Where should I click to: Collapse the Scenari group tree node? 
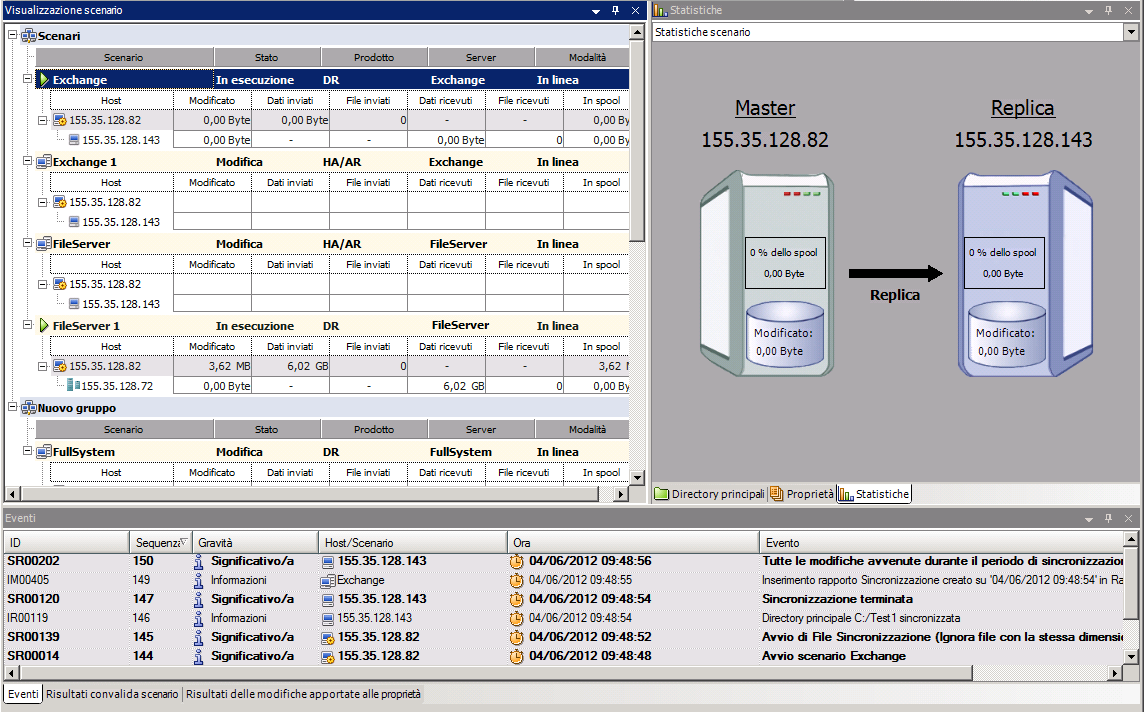coord(13,36)
